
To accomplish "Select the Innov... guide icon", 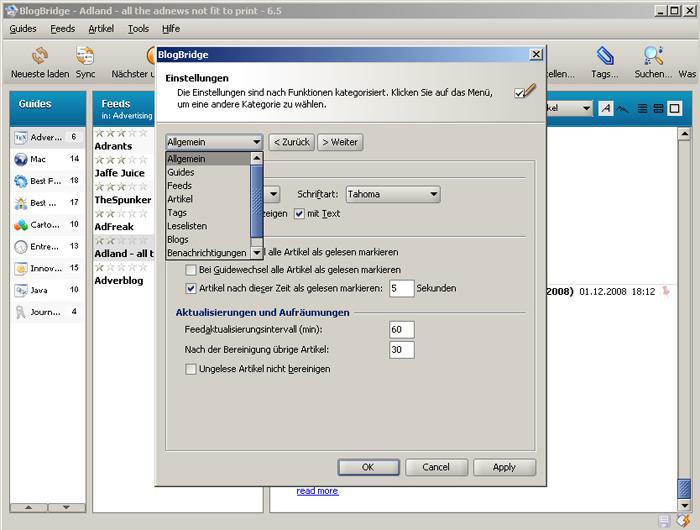I will [21, 268].
